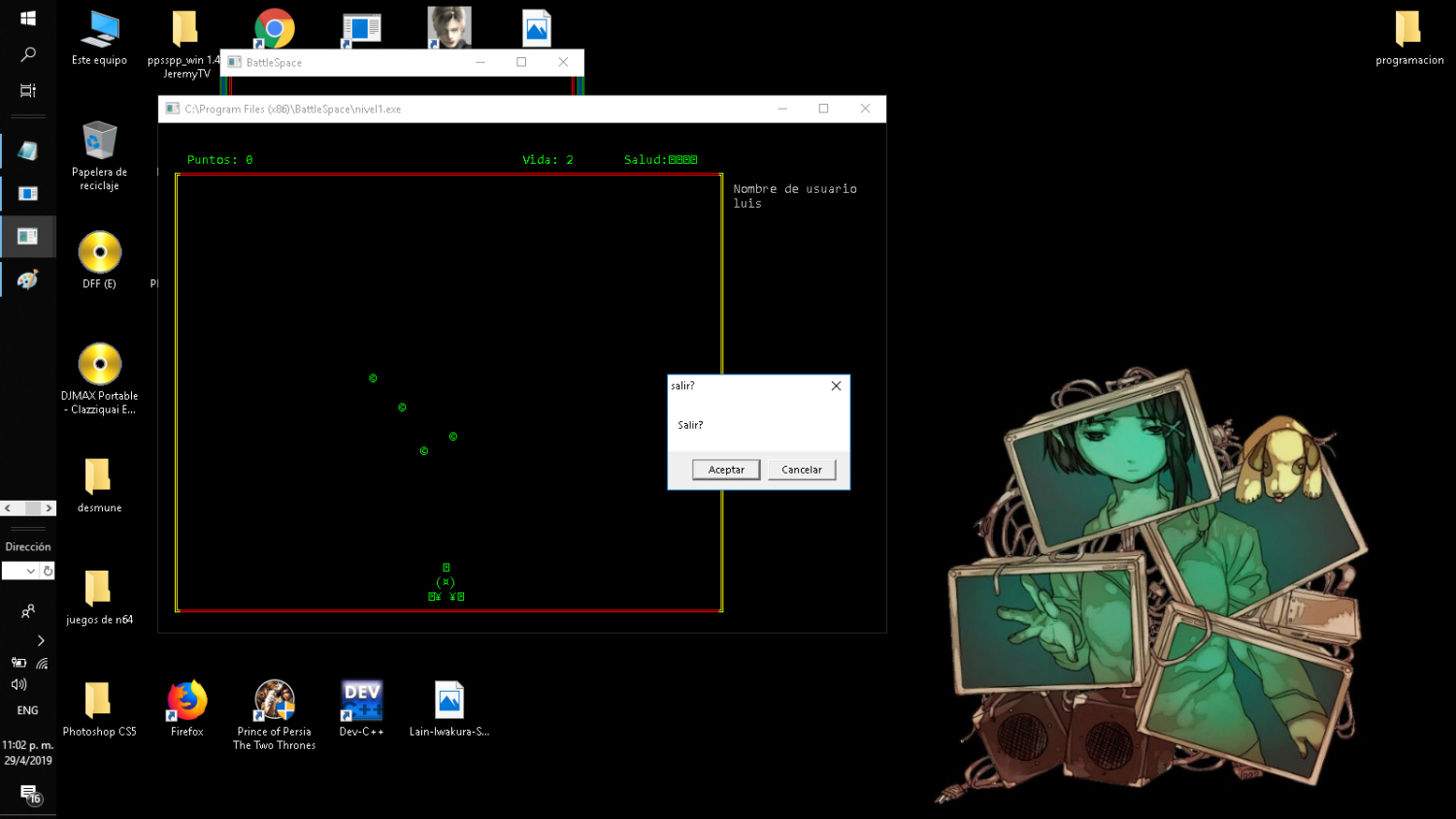
Task: Open the volume speaker tray icon
Action: (x=18, y=684)
